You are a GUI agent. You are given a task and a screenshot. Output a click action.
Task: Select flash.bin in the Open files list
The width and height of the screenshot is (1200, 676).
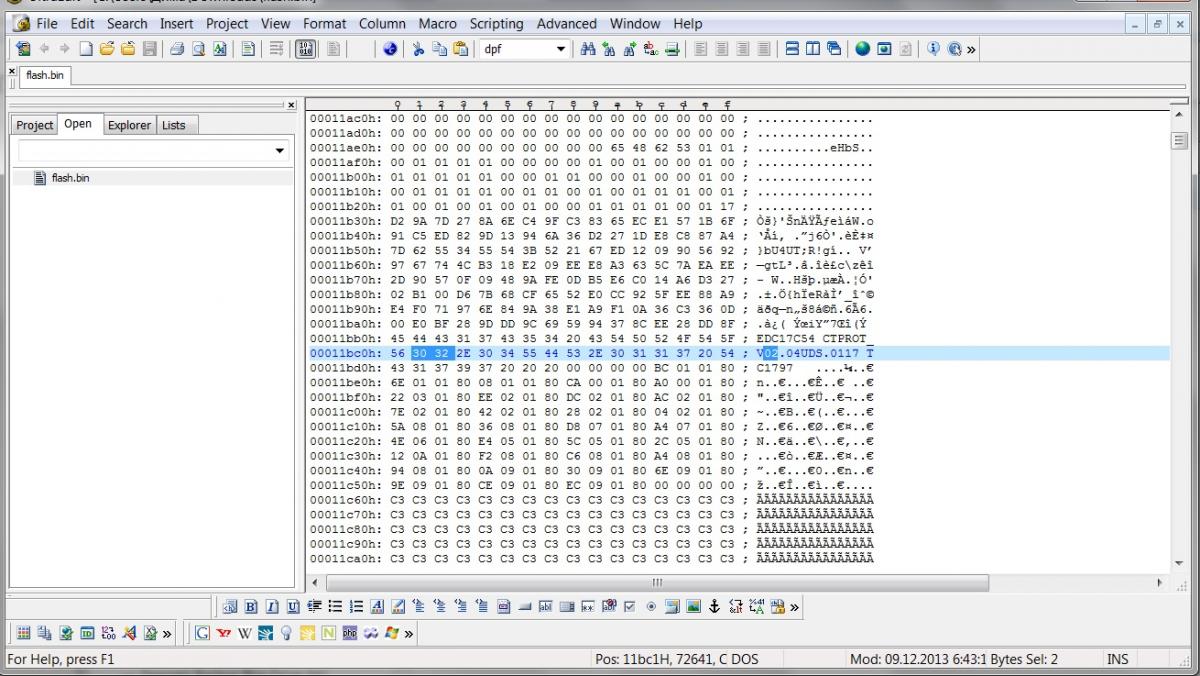coord(71,178)
